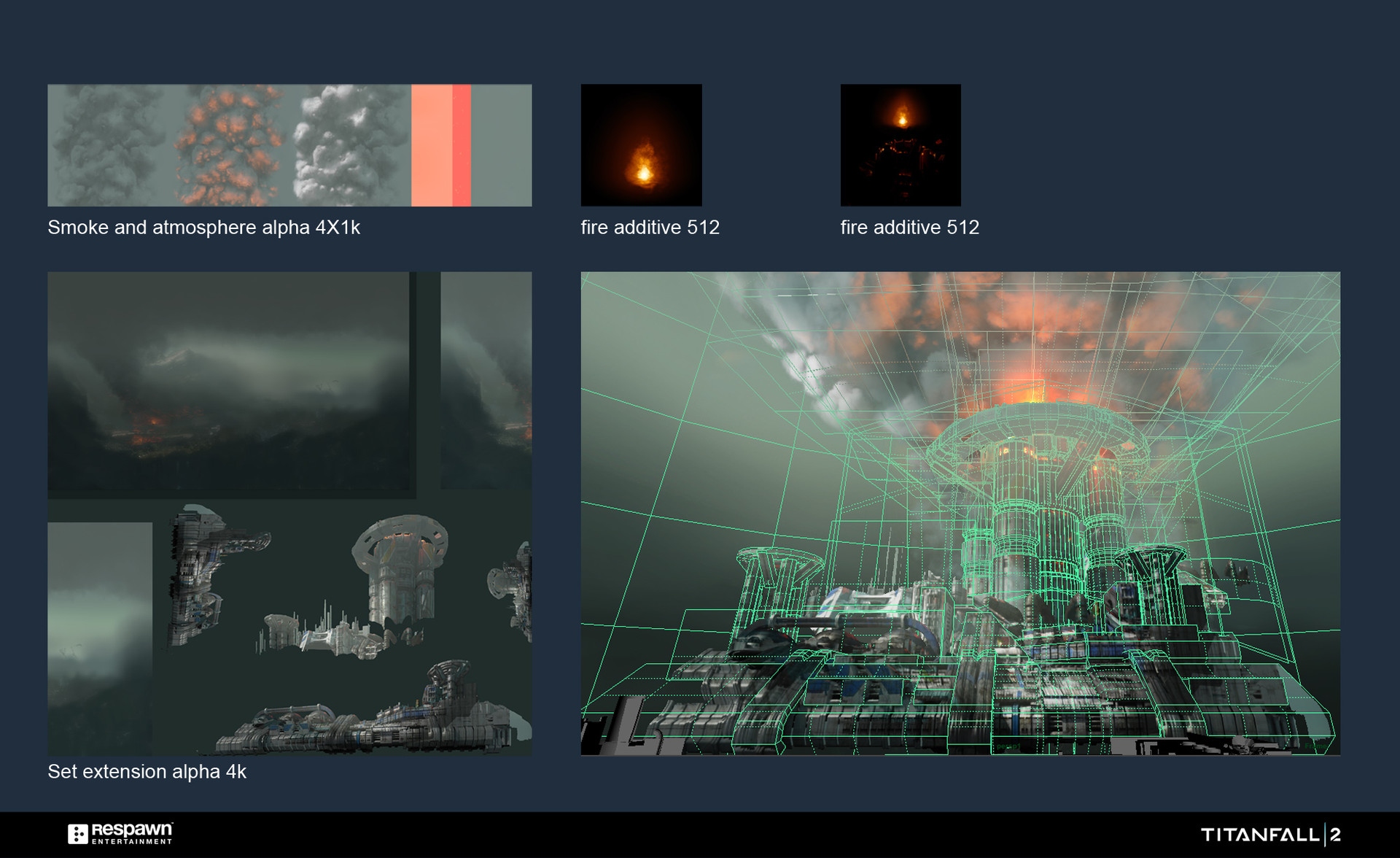Open the fire texture with small flame above embers
The image size is (1400, 858).
coord(901,145)
